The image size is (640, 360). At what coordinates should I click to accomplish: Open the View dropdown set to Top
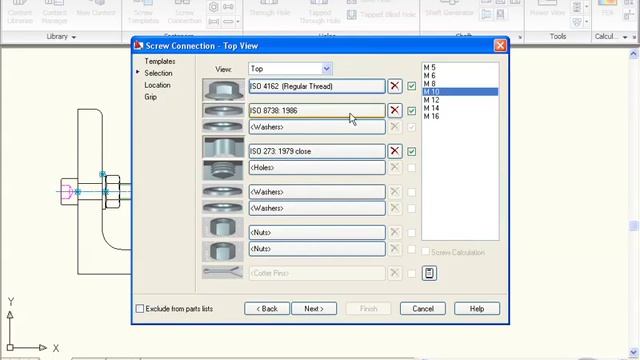(290, 69)
